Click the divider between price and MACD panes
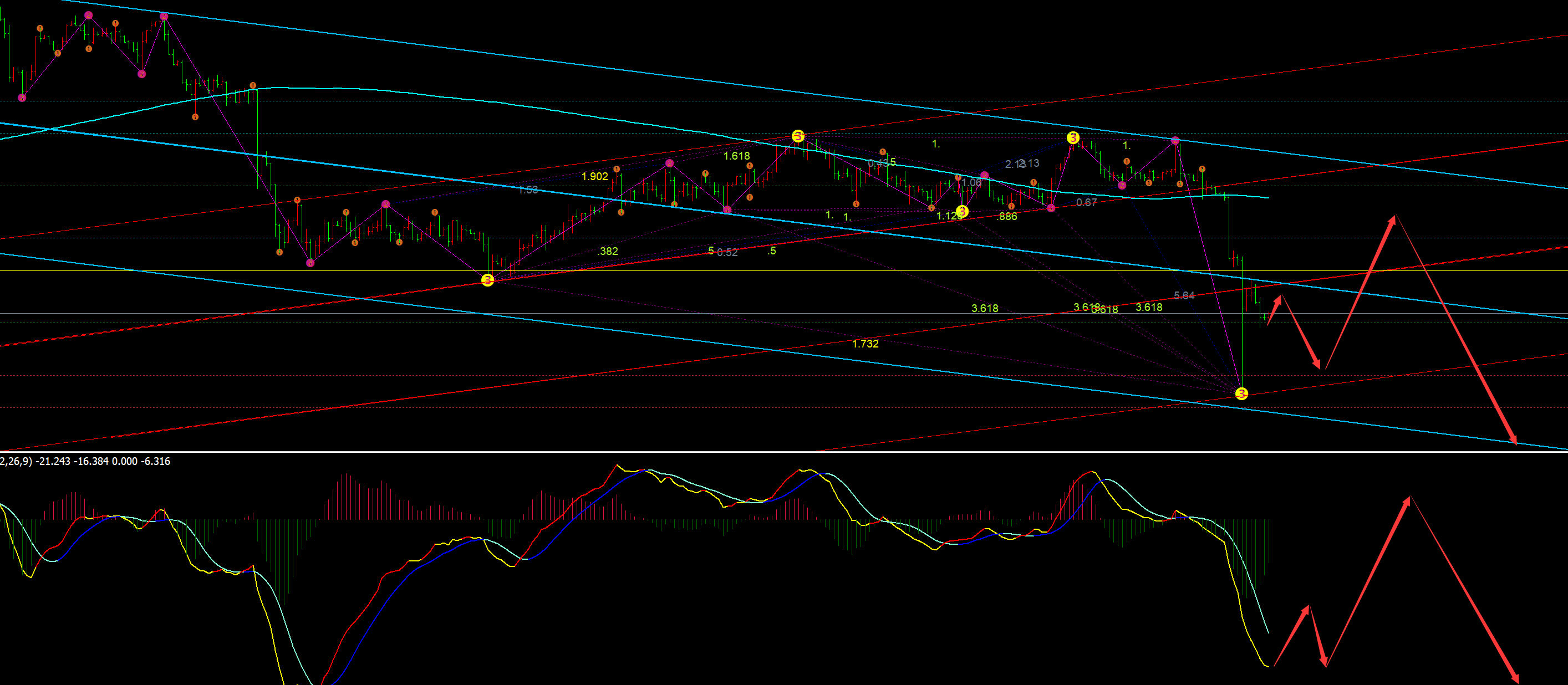The height and width of the screenshot is (685, 1568). (784, 451)
